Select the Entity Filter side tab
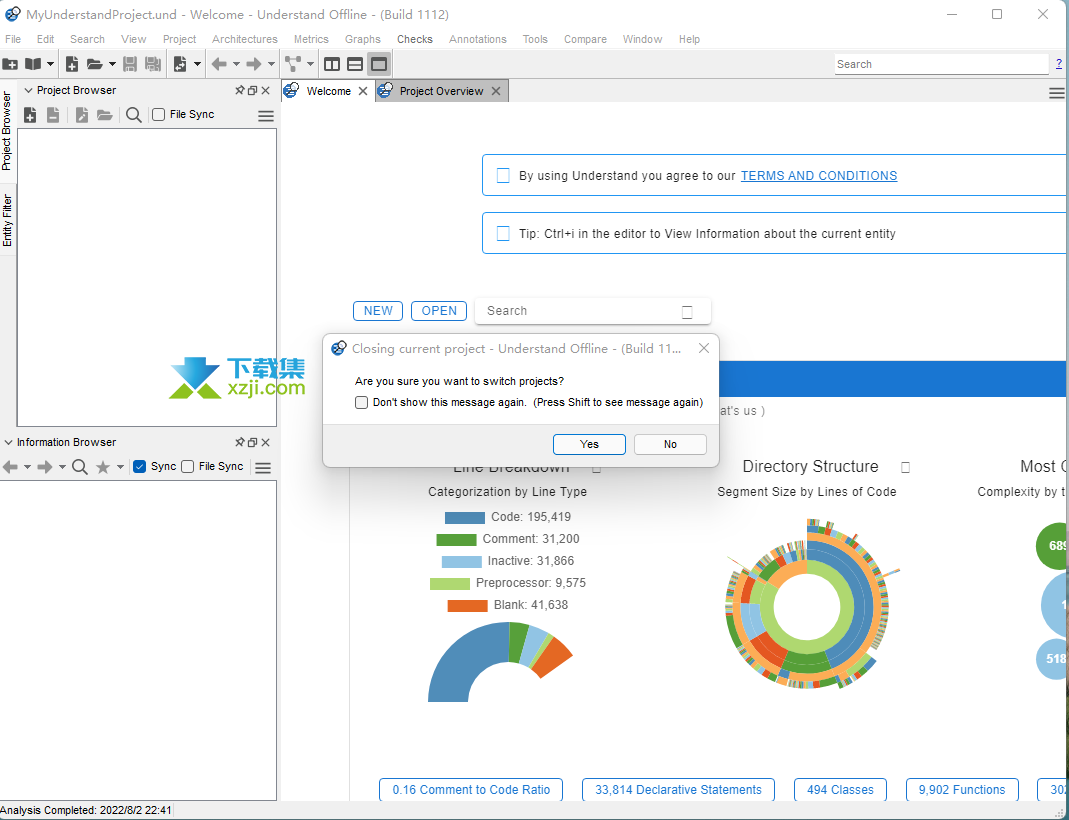1069x820 pixels. click(x=7, y=220)
